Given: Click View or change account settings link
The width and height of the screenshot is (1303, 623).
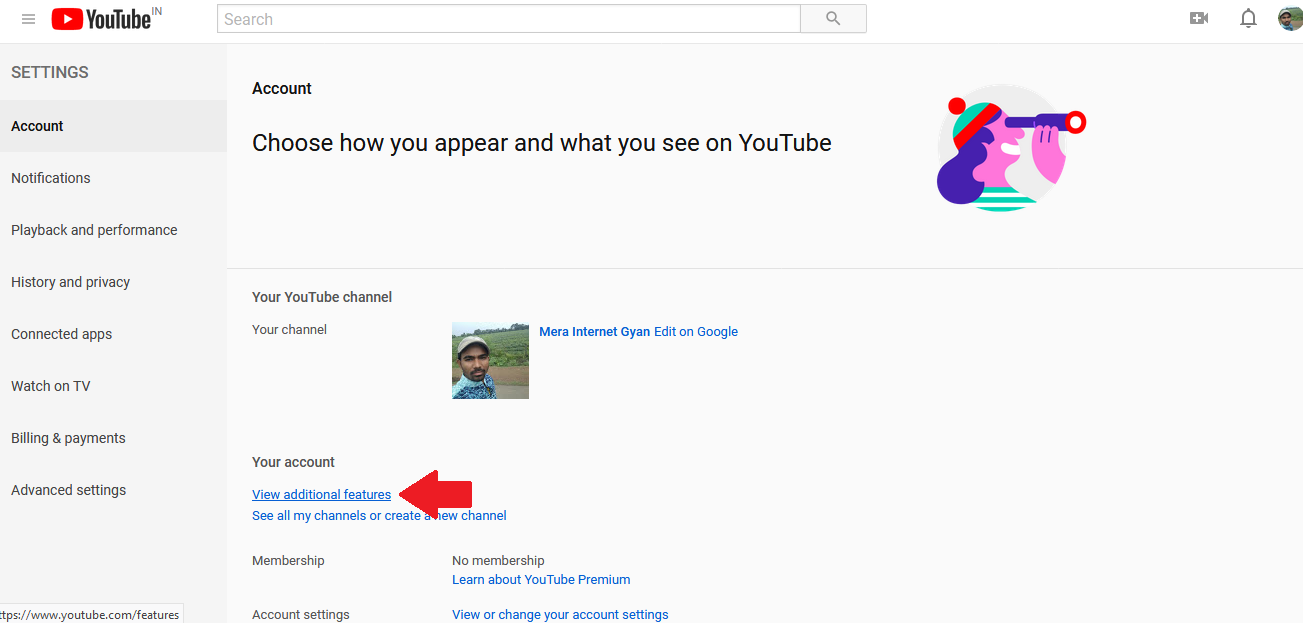Looking at the screenshot, I should (x=560, y=615).
